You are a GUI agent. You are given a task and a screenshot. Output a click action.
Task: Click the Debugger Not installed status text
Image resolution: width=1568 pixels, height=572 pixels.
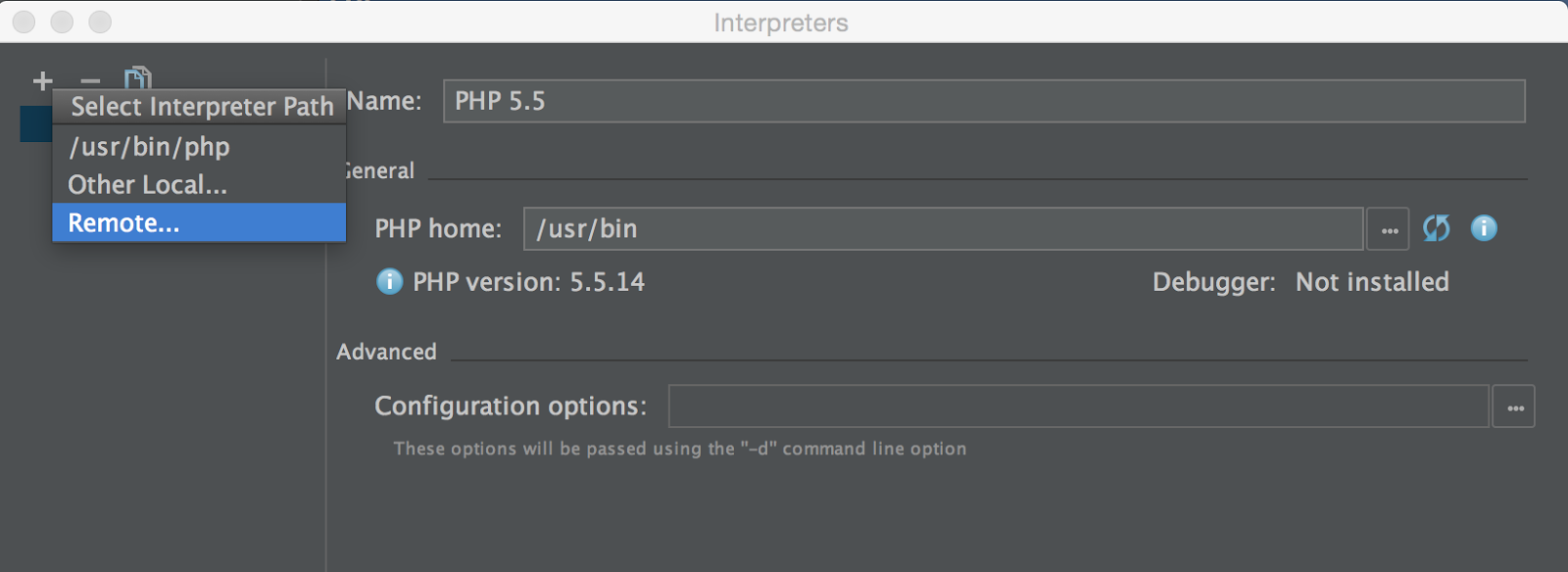click(x=1371, y=282)
